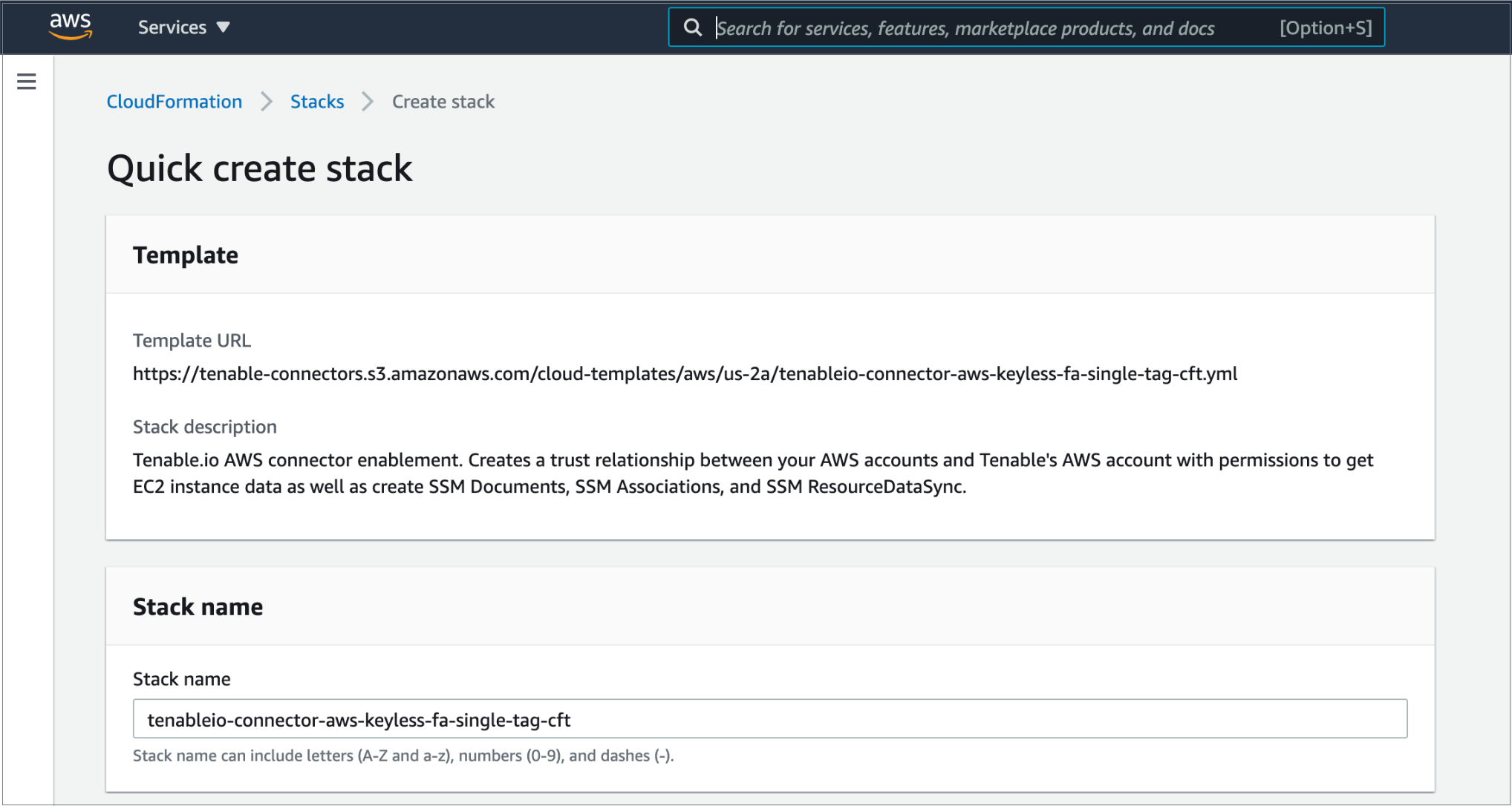Open the hamburger side navigation menu
Screen dimensions: 1512x806
(x=27, y=82)
